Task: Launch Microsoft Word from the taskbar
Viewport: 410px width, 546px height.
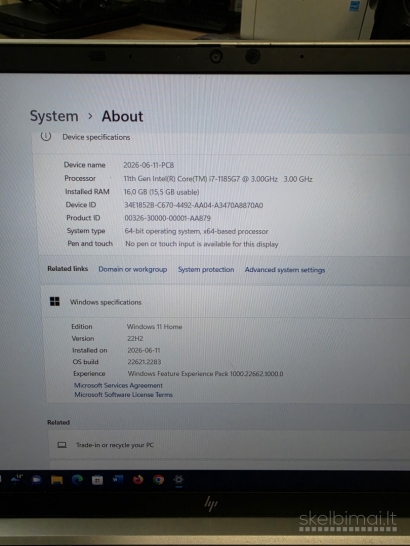Action: point(117,479)
